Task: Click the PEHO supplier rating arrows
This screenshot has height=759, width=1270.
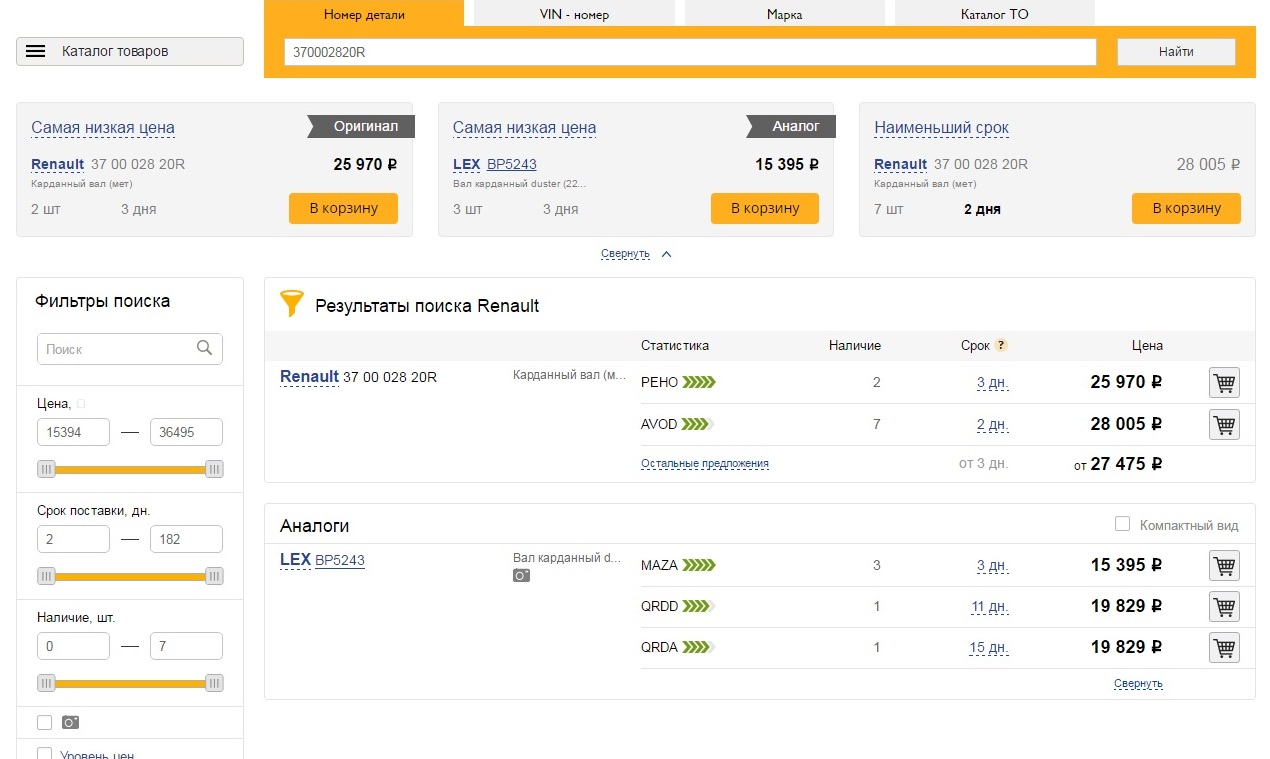Action: pyautogui.click(x=699, y=382)
